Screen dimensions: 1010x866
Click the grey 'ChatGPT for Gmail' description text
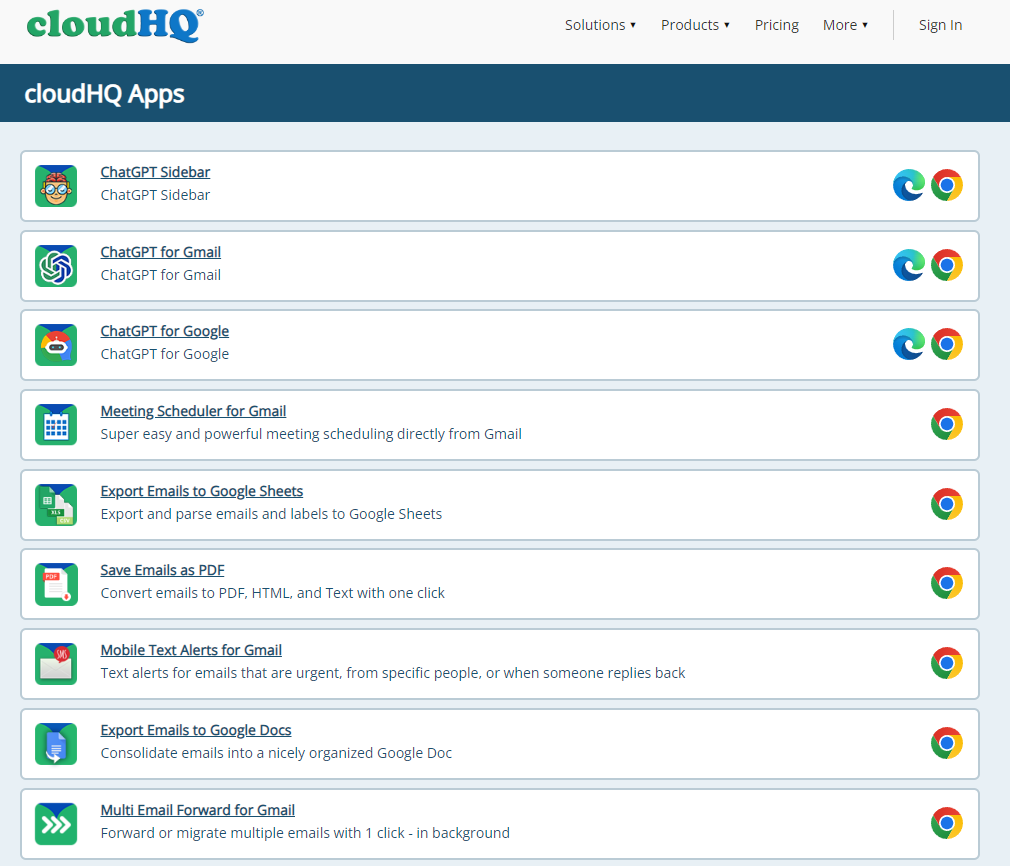(x=160, y=275)
